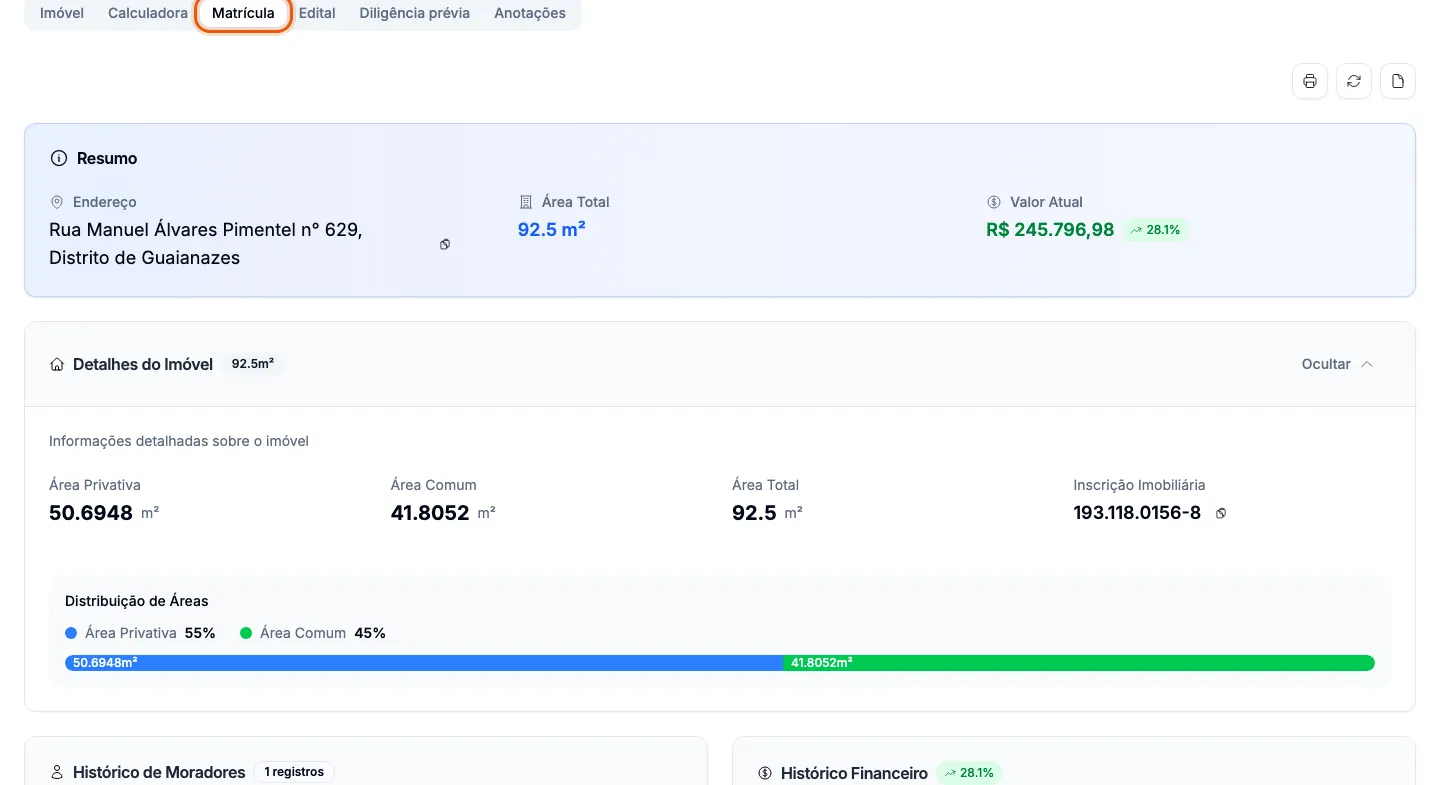Click the building icon beside Área Total in Resumo

point(526,202)
